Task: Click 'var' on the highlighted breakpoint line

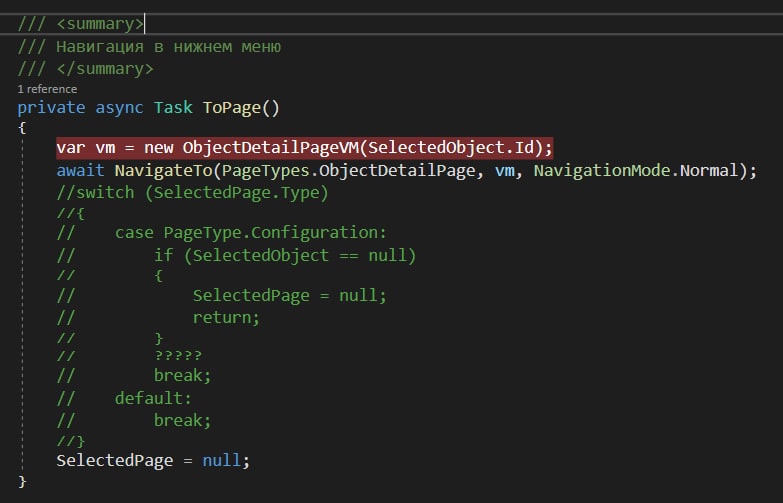Action: point(70,147)
